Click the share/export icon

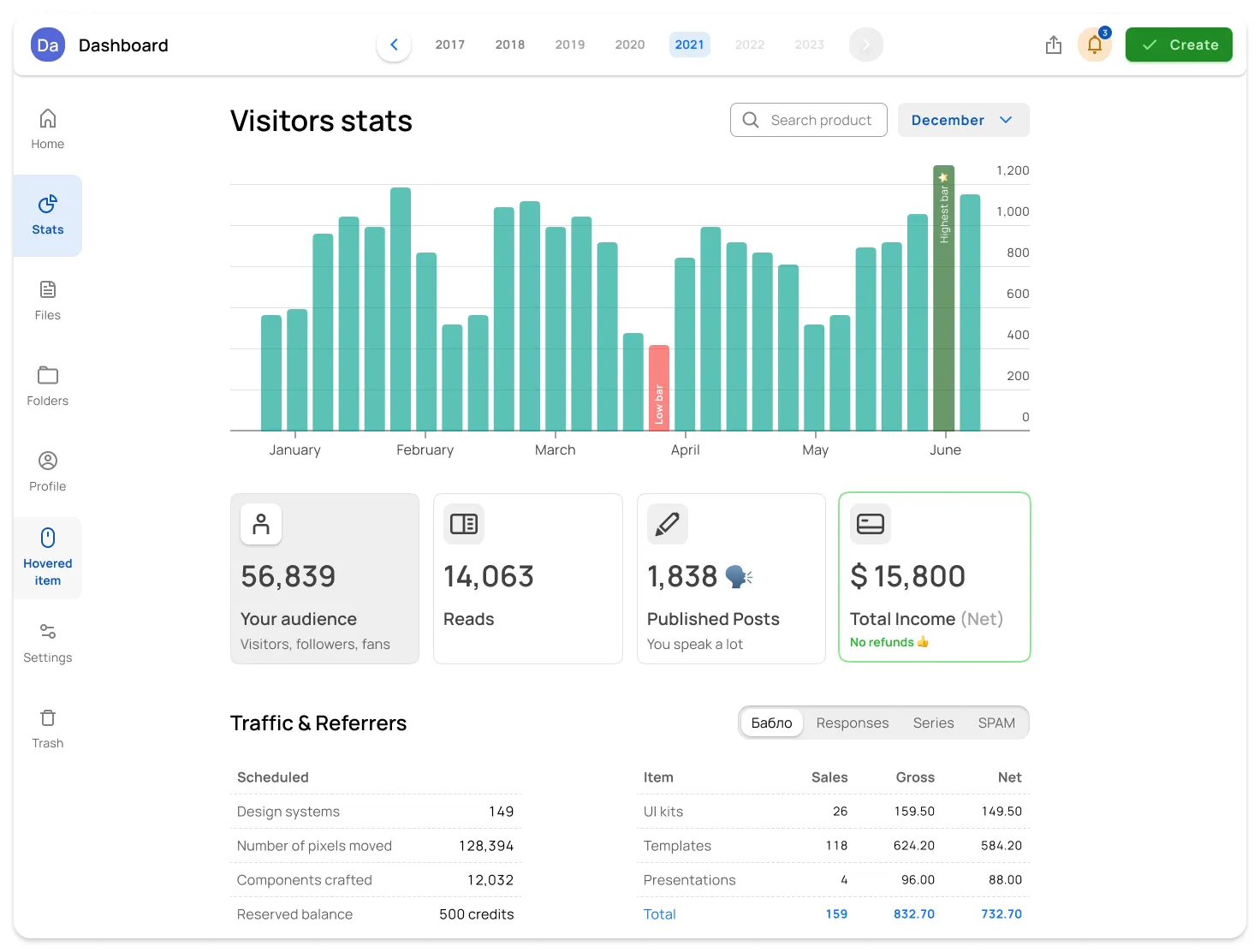1054,45
